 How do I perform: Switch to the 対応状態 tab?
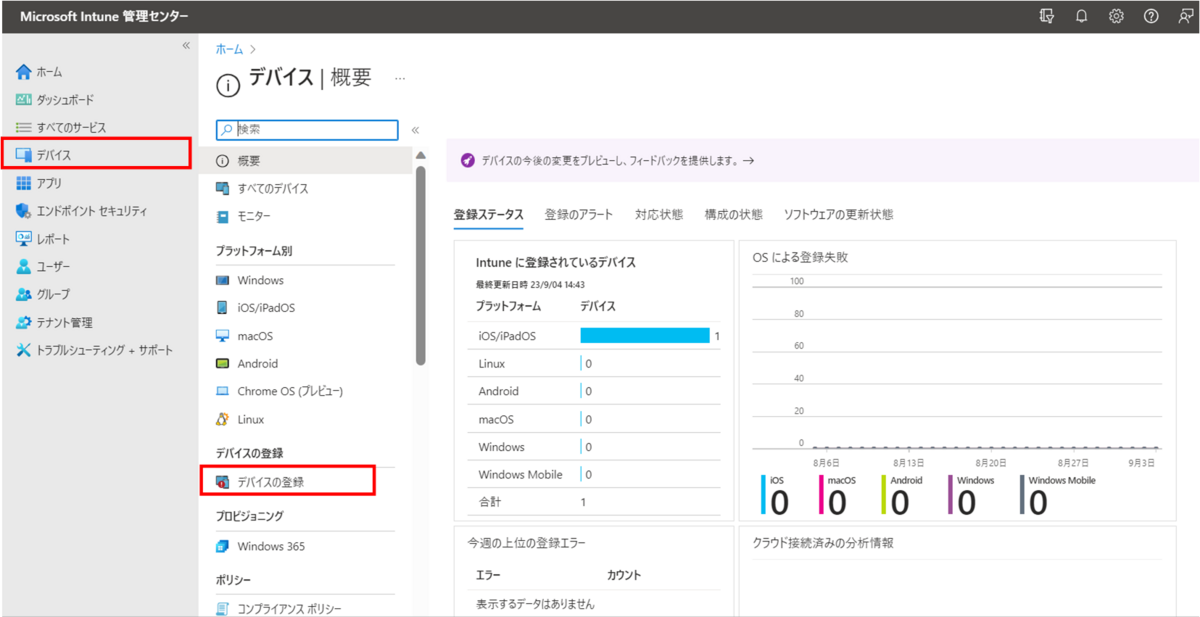pos(659,215)
